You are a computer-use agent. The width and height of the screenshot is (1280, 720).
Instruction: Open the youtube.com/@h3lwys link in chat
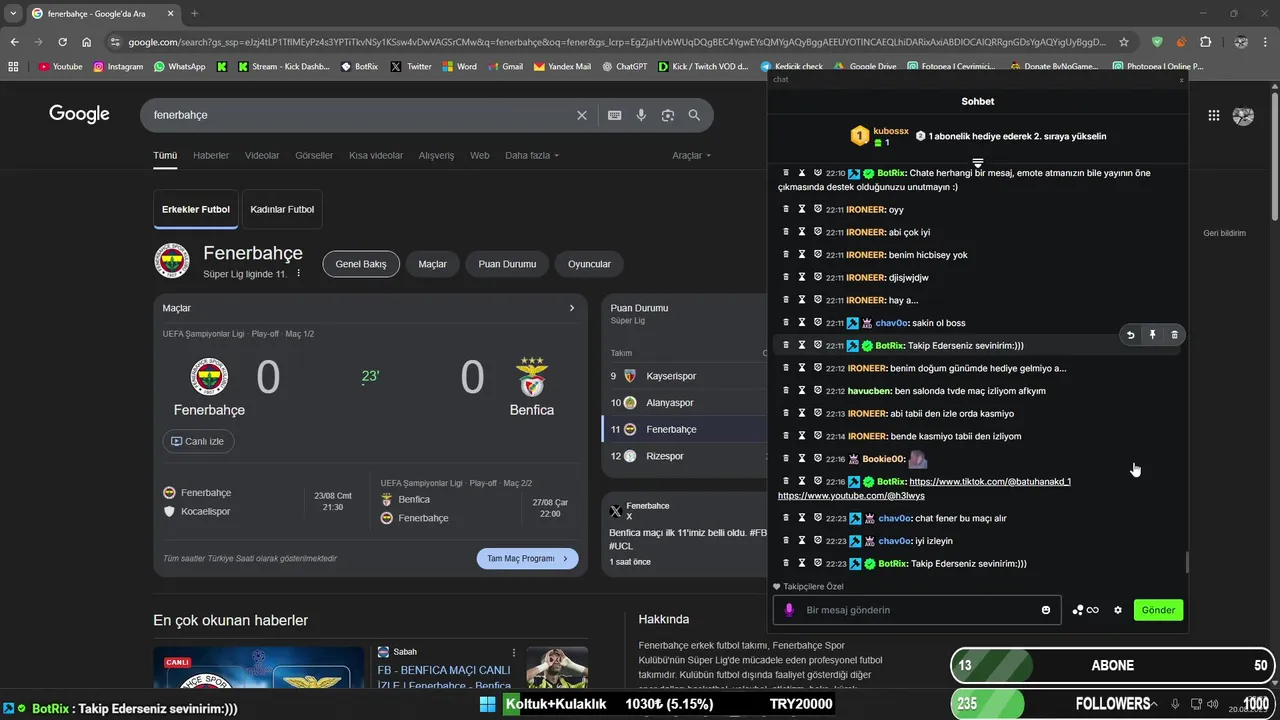pyautogui.click(x=851, y=496)
